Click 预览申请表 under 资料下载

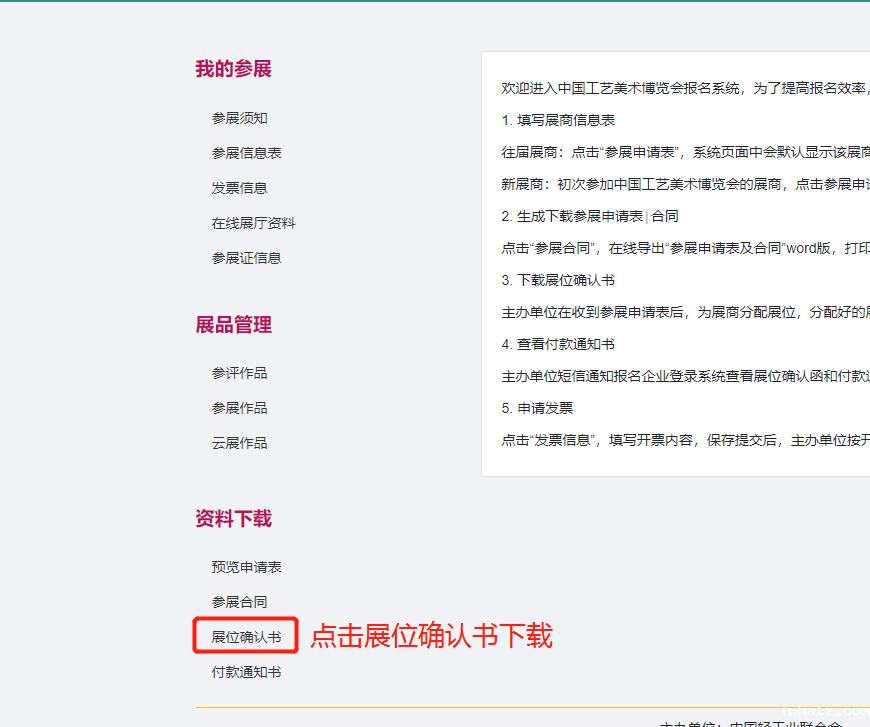point(246,567)
